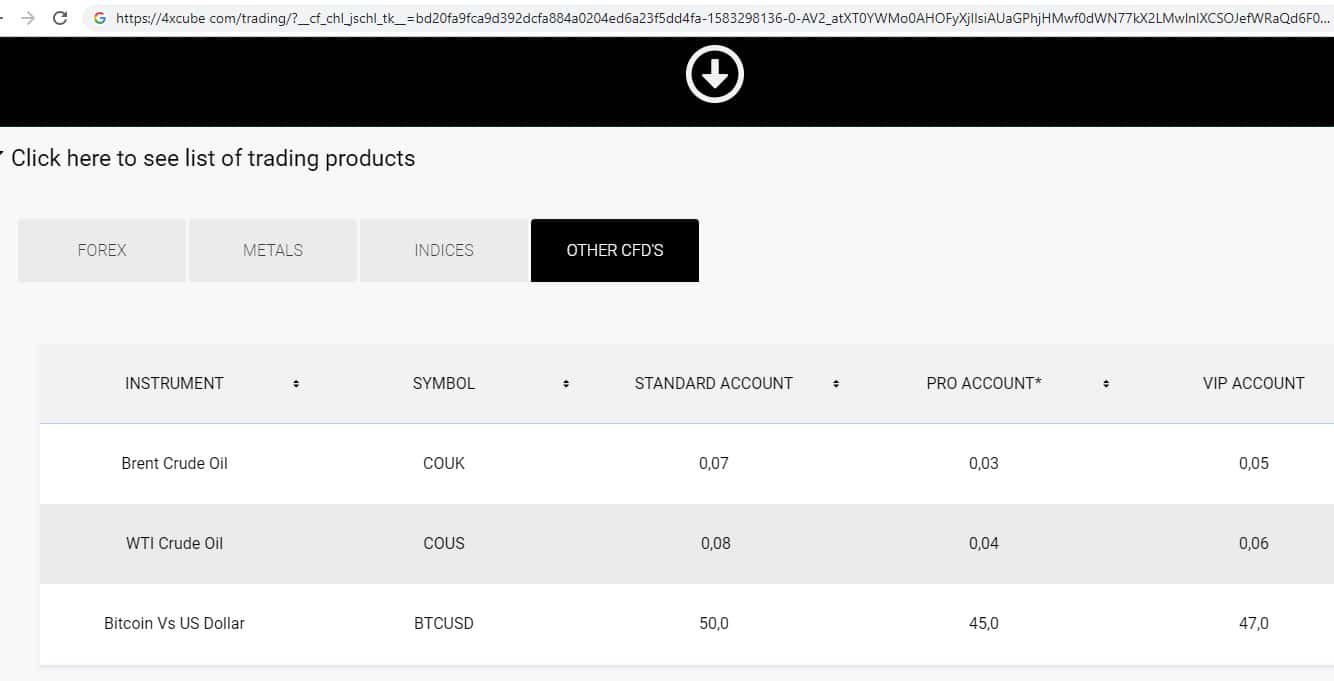
Task: Sort by Instrument column arrows
Action: coord(296,384)
